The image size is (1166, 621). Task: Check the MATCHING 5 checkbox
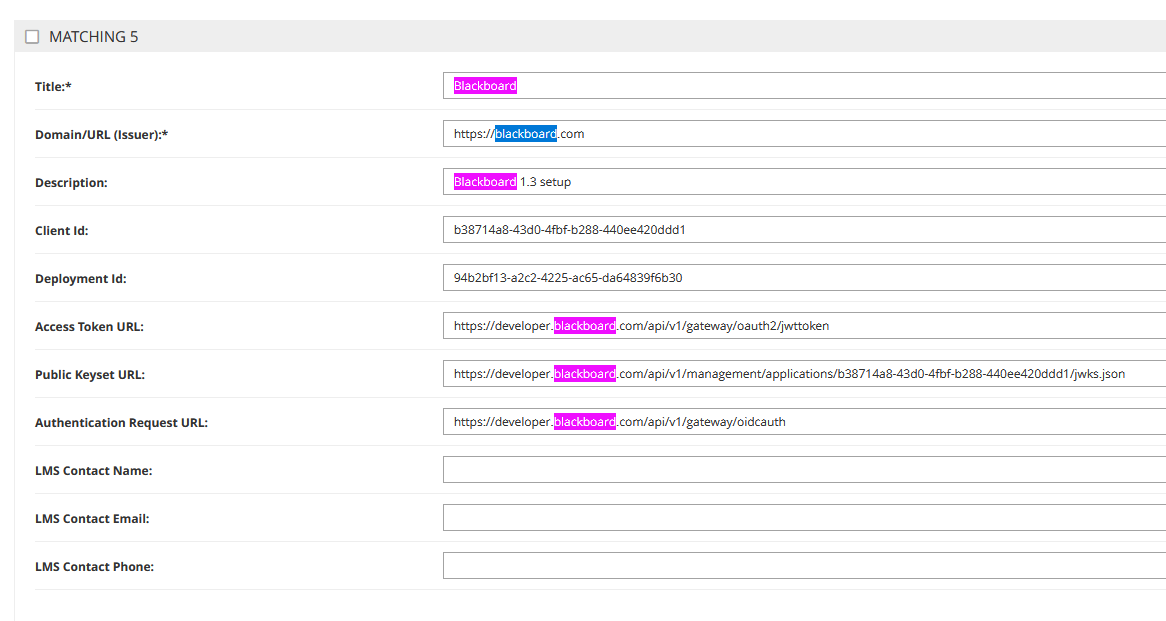(32, 36)
